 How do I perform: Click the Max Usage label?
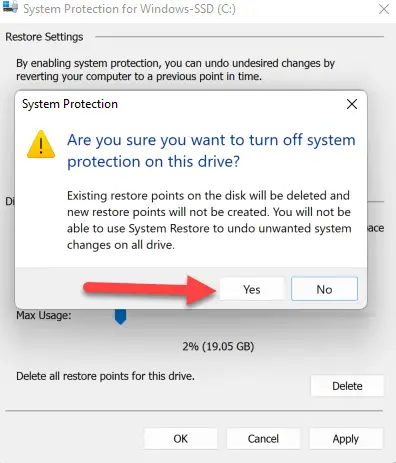coord(44,315)
